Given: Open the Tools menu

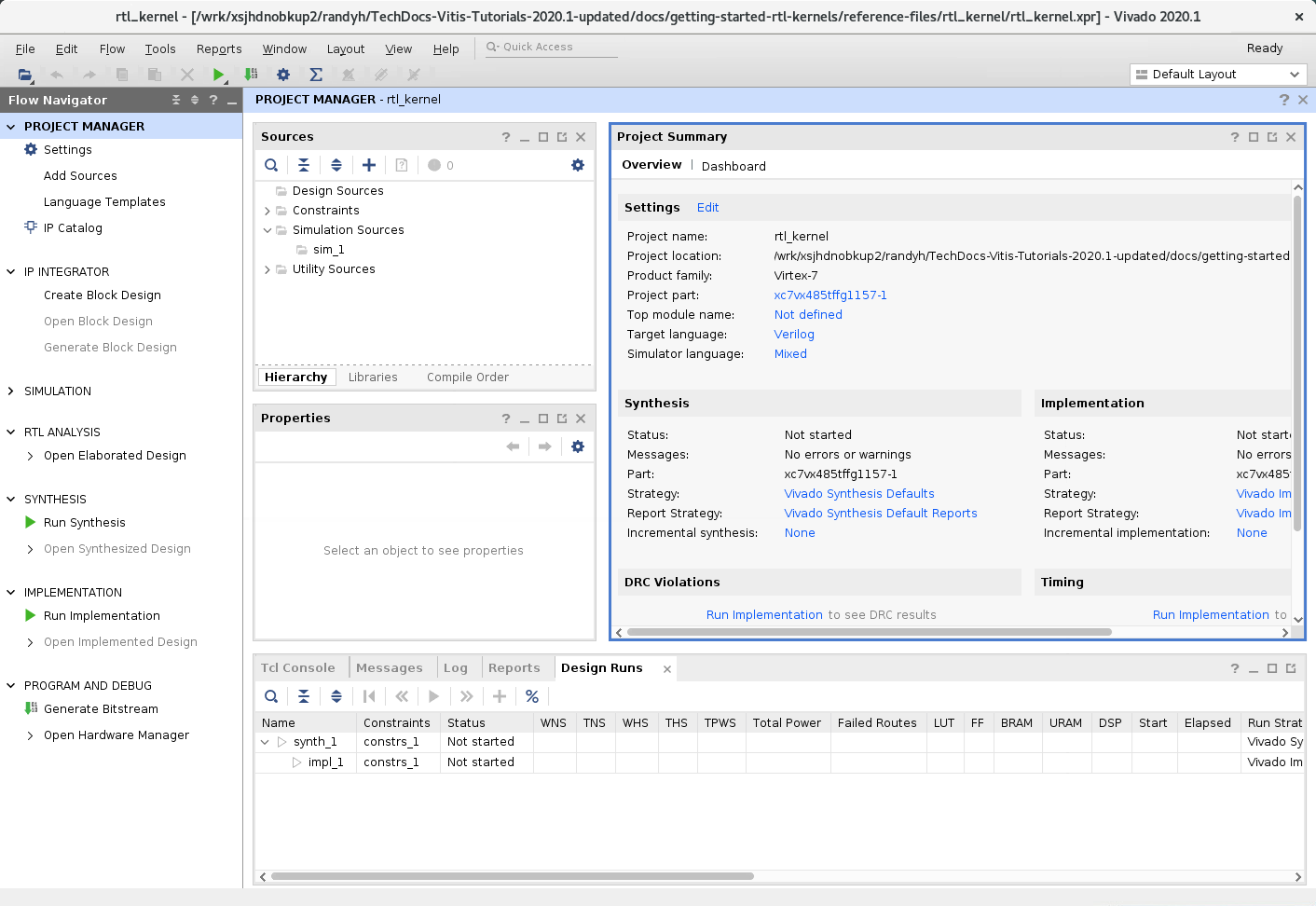Looking at the screenshot, I should pos(160,48).
